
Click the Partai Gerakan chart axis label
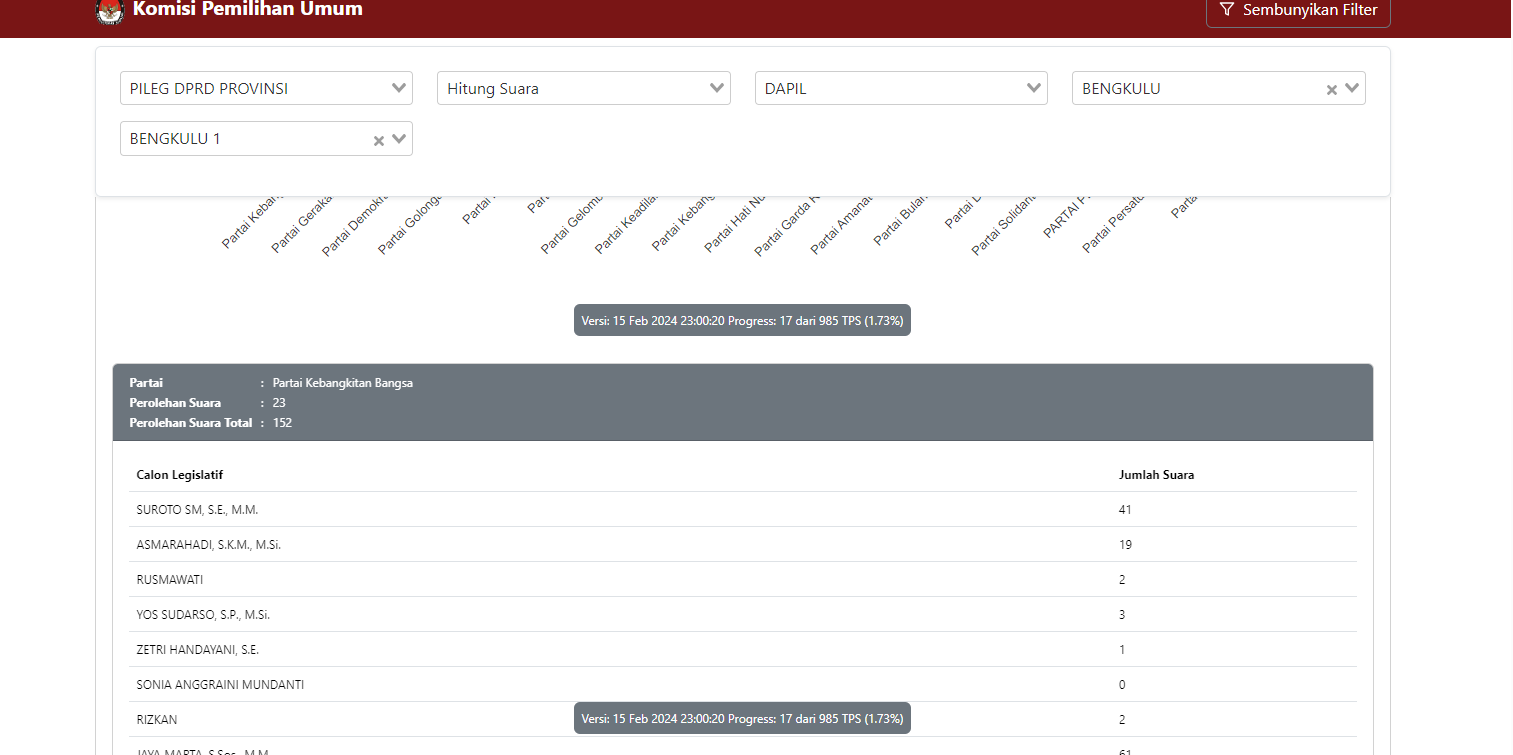pyautogui.click(x=300, y=224)
